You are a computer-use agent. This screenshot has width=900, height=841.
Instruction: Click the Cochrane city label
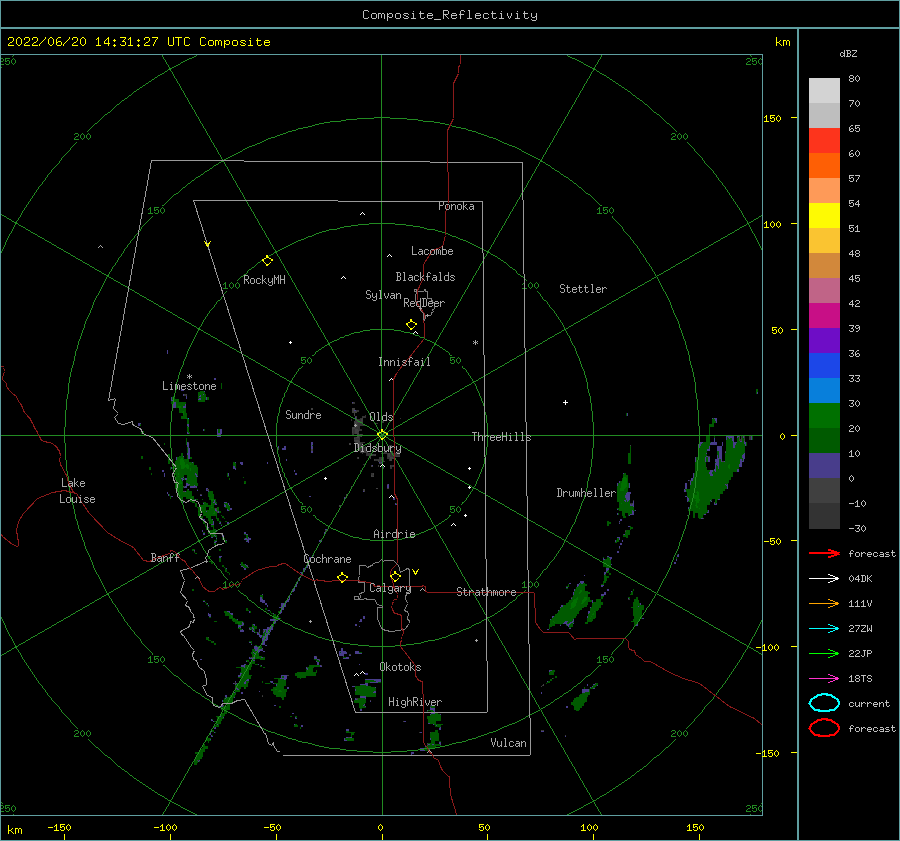point(327,559)
